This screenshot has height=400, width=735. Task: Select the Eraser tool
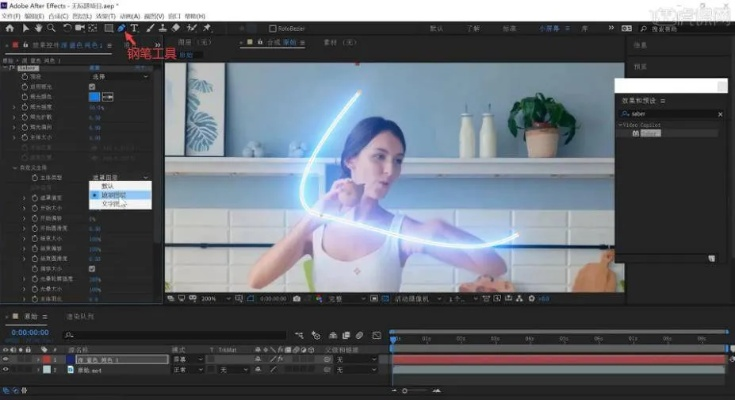point(176,28)
